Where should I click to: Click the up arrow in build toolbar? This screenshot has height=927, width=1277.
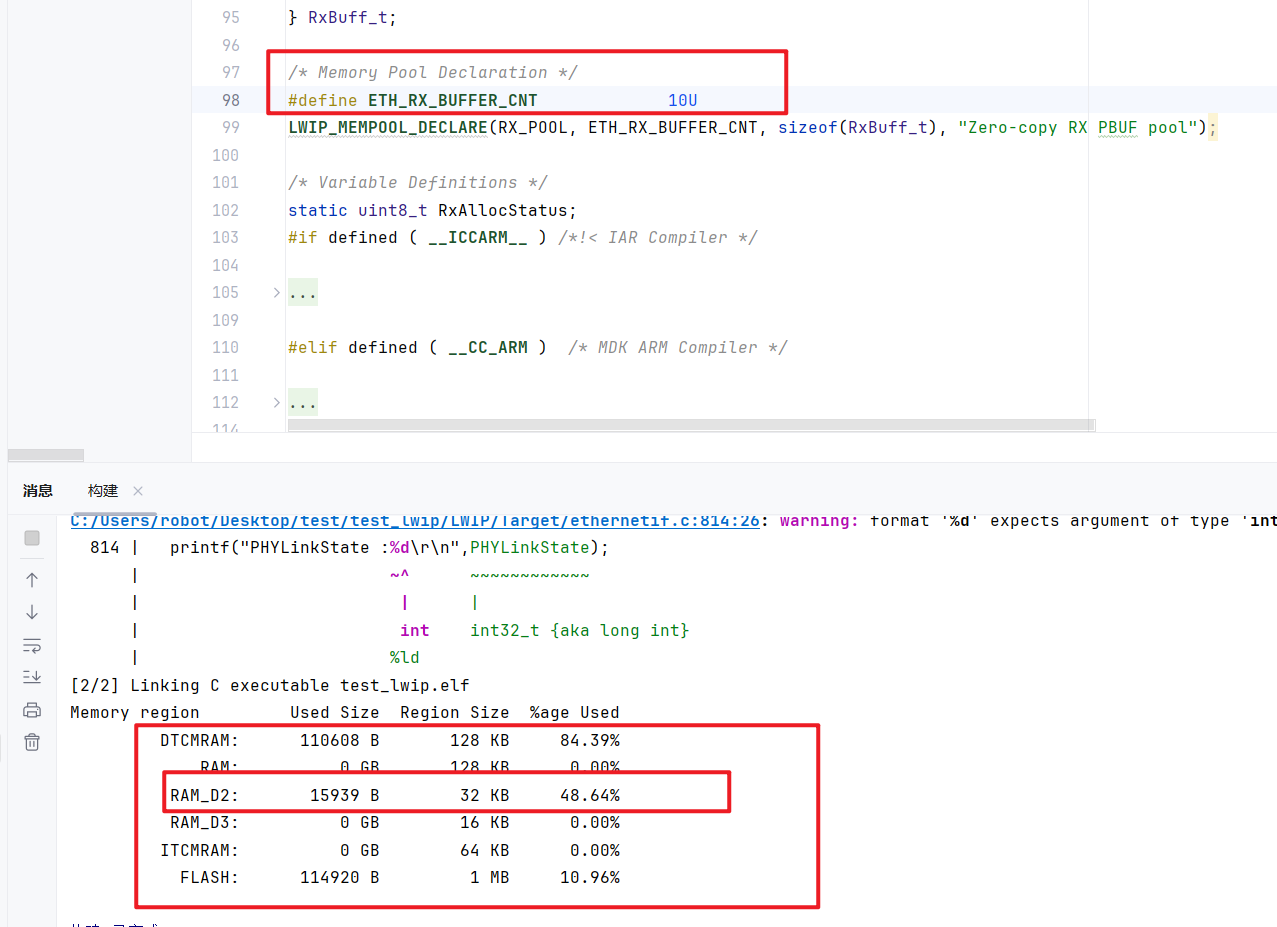[32, 579]
